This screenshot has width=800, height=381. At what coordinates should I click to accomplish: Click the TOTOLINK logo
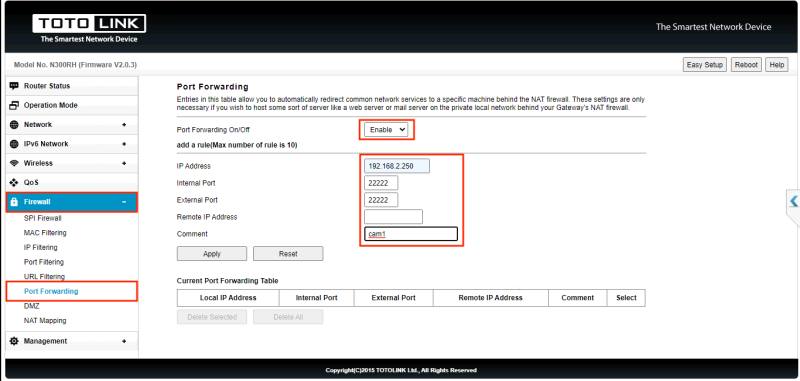click(89, 28)
